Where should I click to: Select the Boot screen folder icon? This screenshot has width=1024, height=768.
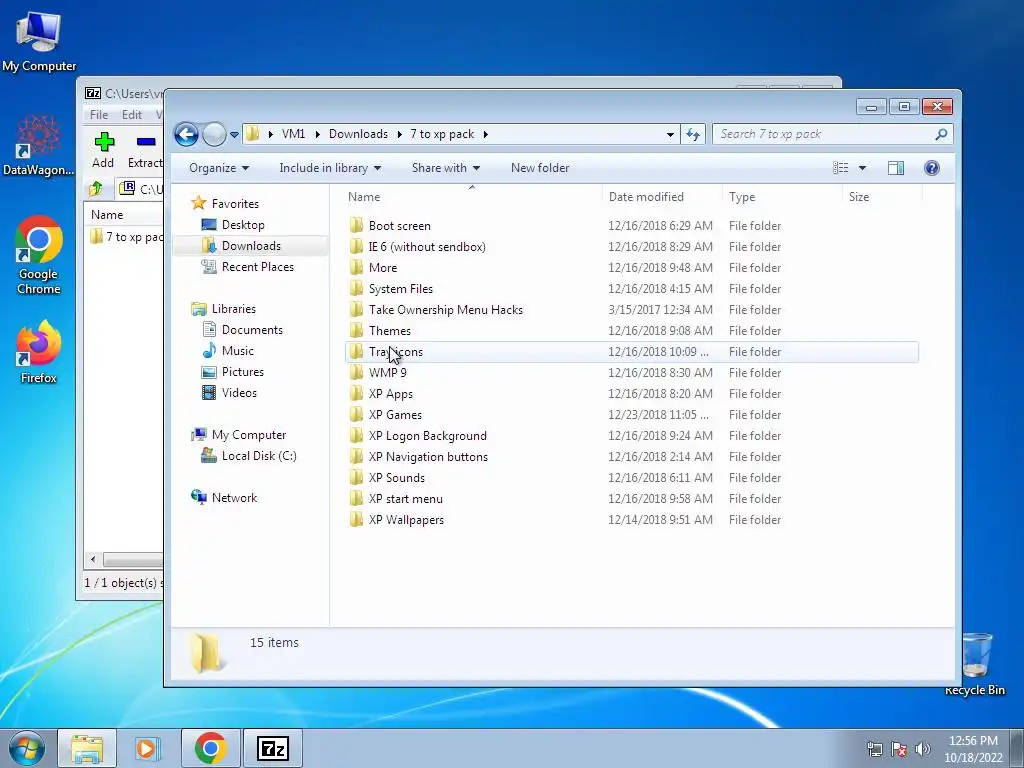click(x=356, y=225)
